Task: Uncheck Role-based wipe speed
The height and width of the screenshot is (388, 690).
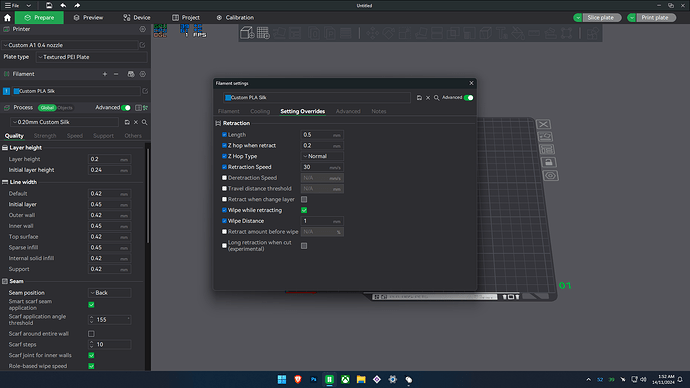Action: point(91,366)
